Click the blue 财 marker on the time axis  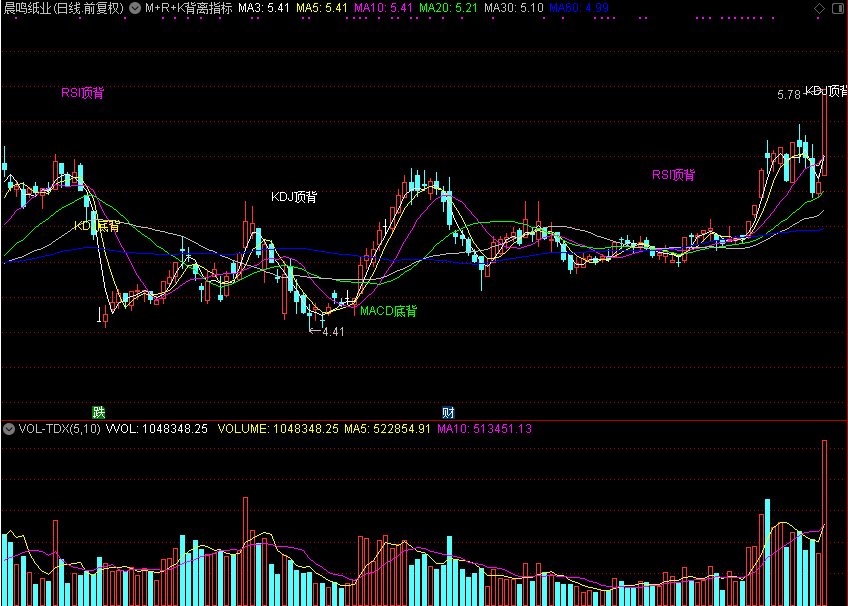[x=448, y=412]
